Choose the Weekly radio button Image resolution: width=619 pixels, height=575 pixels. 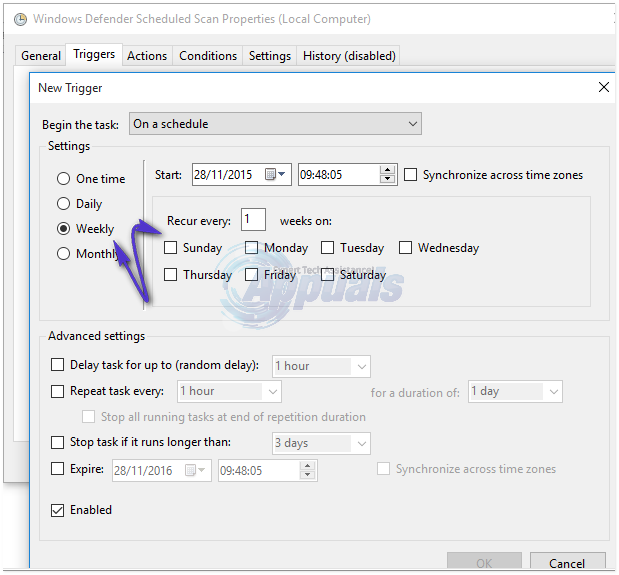[63, 229]
